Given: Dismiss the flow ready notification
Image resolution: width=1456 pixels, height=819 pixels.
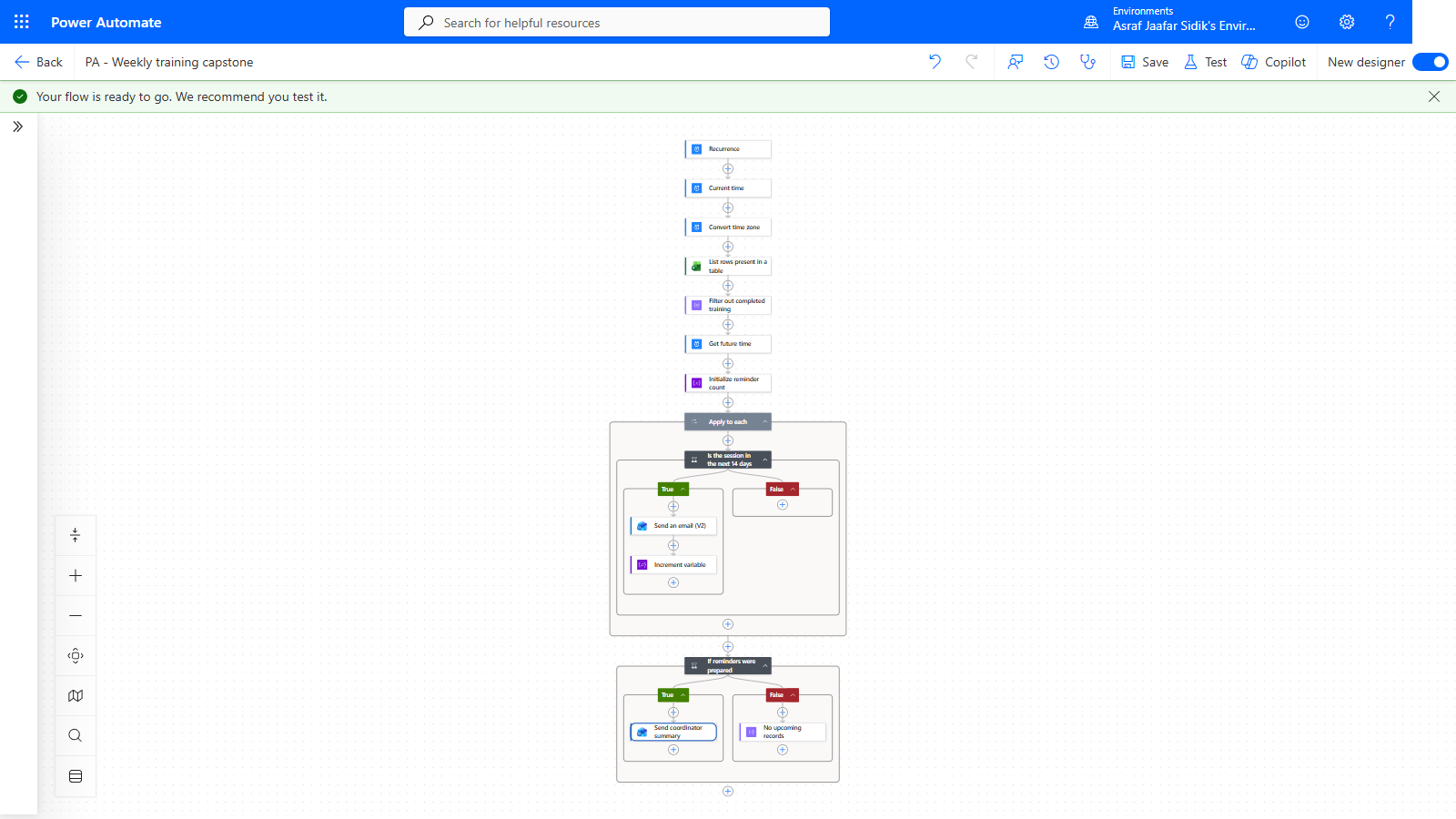Looking at the screenshot, I should [x=1434, y=96].
